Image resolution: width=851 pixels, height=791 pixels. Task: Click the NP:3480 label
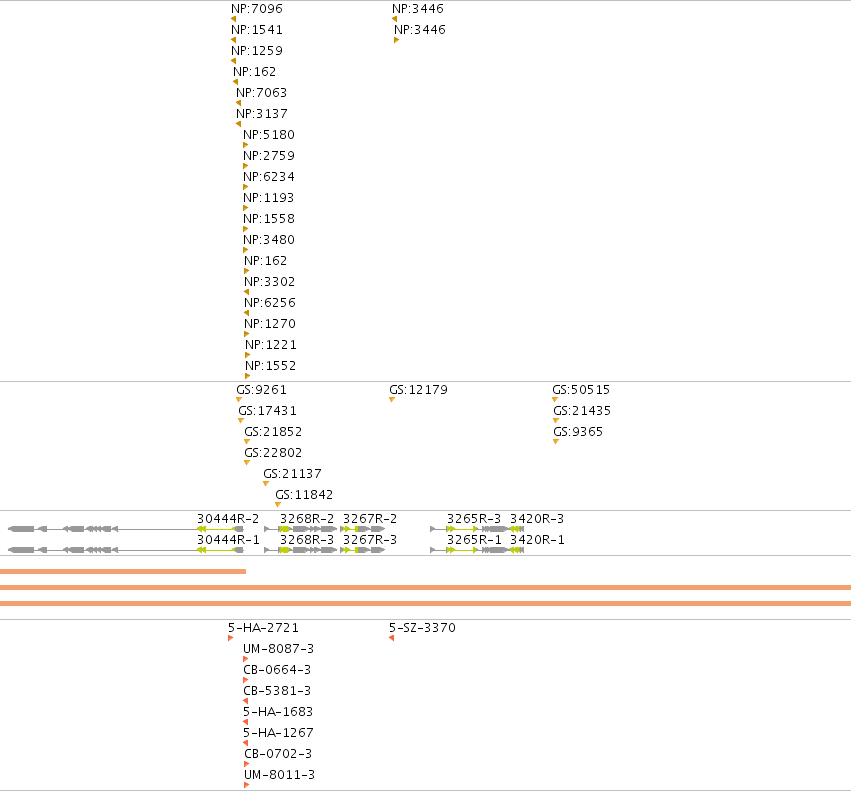(x=269, y=240)
